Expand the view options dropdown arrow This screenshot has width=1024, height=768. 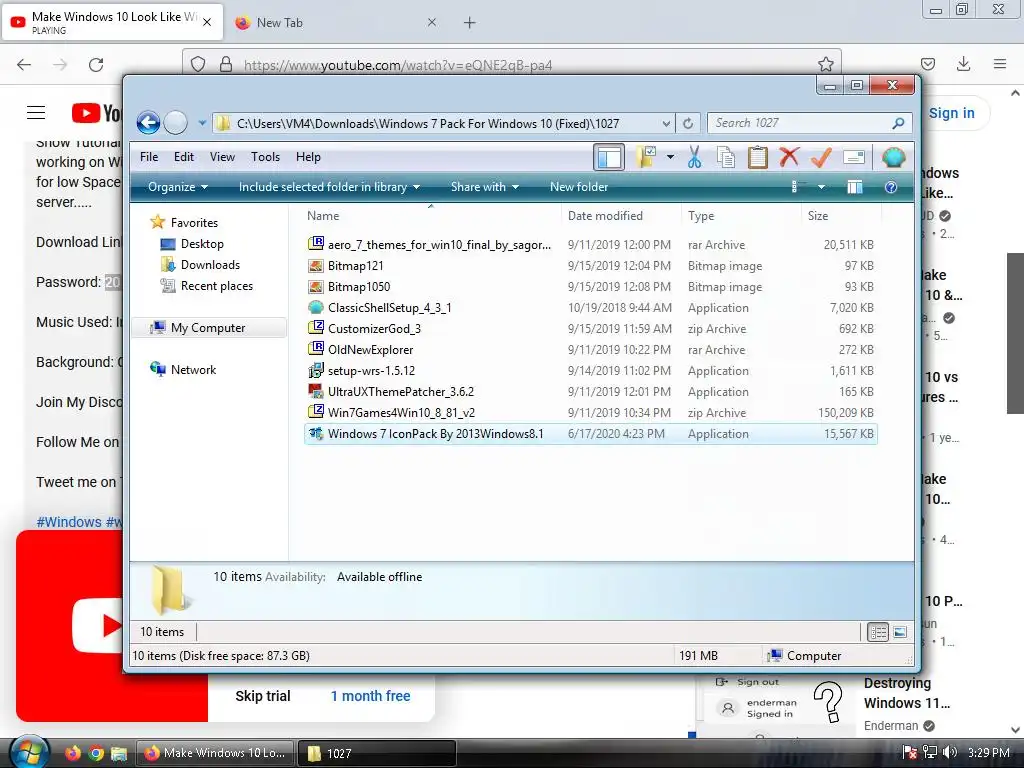click(821, 187)
